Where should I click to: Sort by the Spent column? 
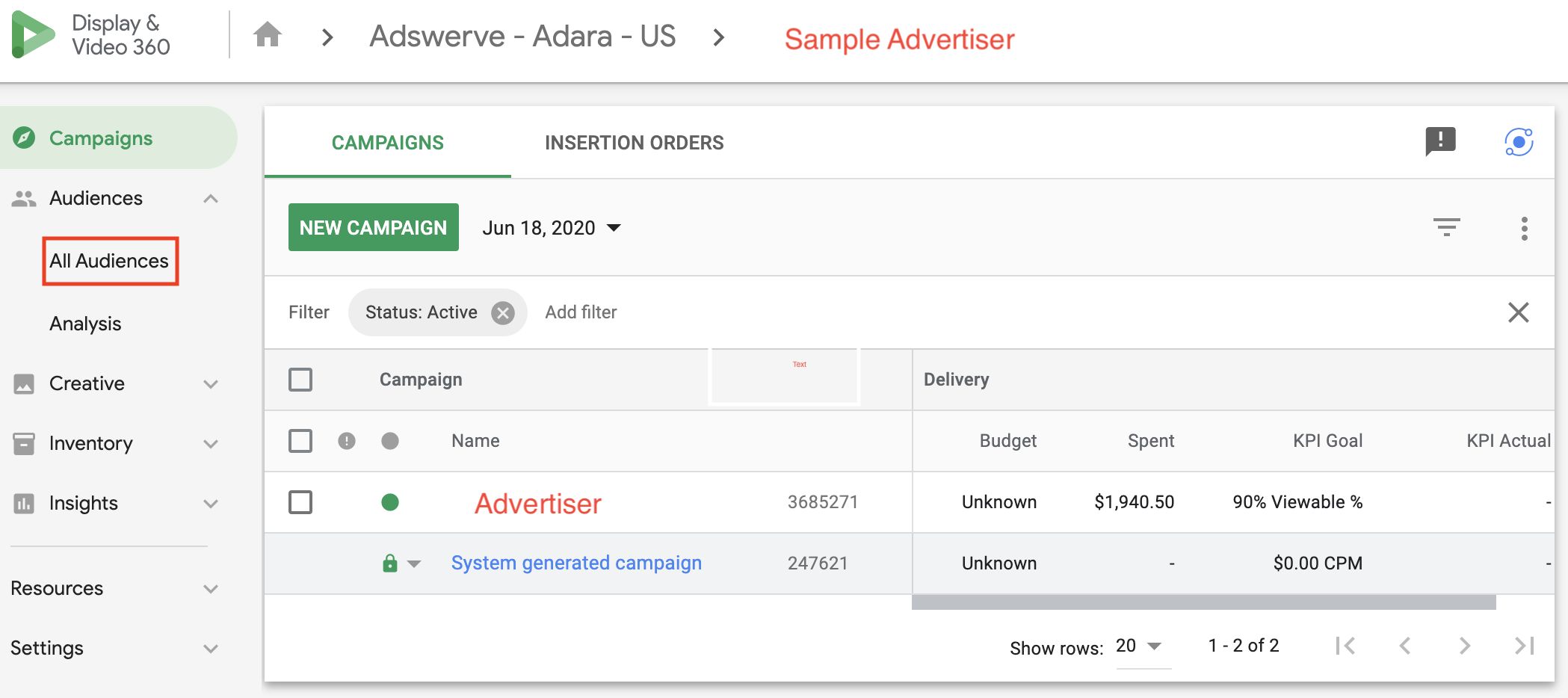pyautogui.click(x=1151, y=441)
